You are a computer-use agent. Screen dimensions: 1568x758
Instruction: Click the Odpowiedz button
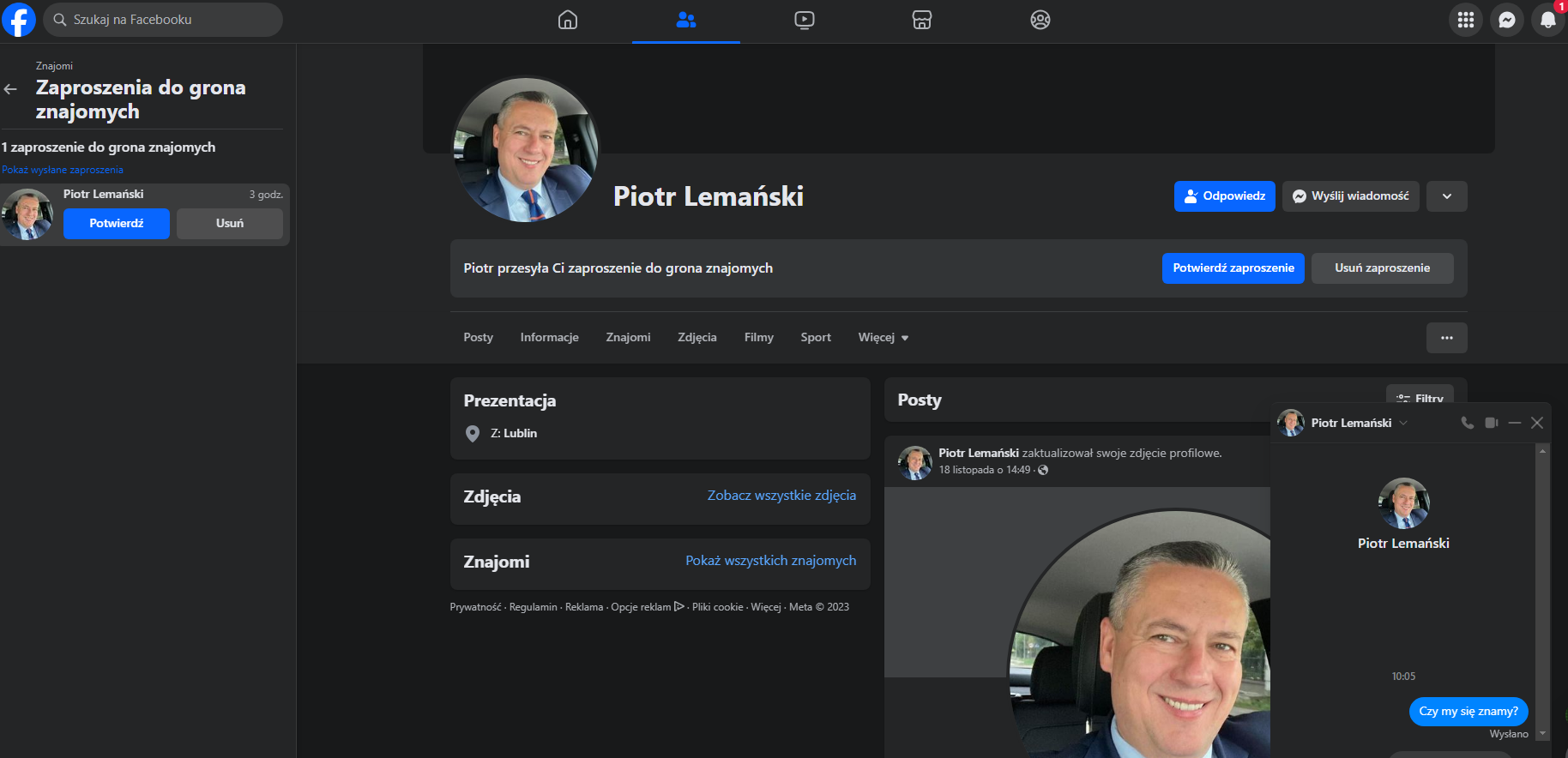pyautogui.click(x=1225, y=196)
